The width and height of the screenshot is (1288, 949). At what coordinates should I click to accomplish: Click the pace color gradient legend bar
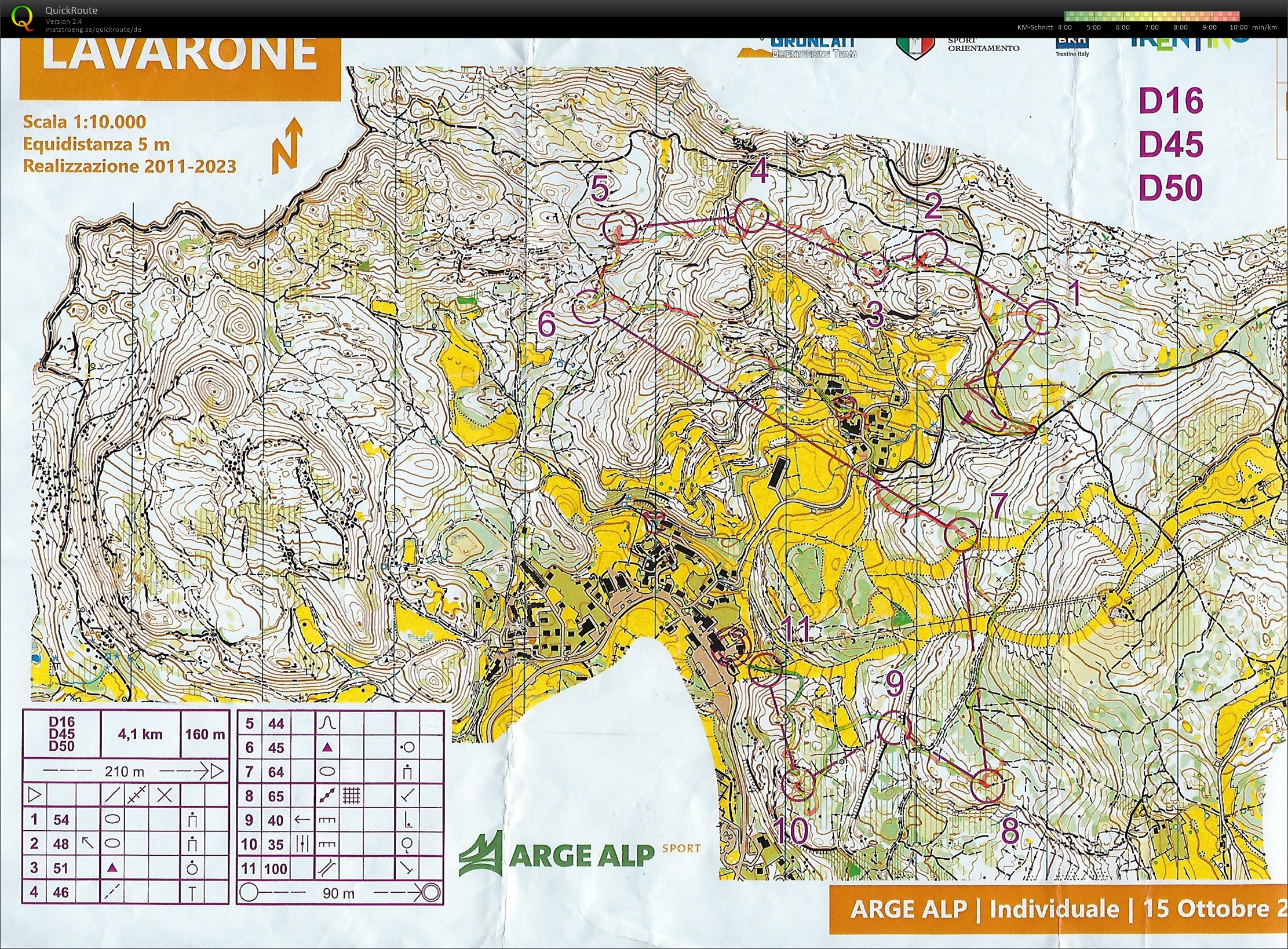tap(1151, 16)
